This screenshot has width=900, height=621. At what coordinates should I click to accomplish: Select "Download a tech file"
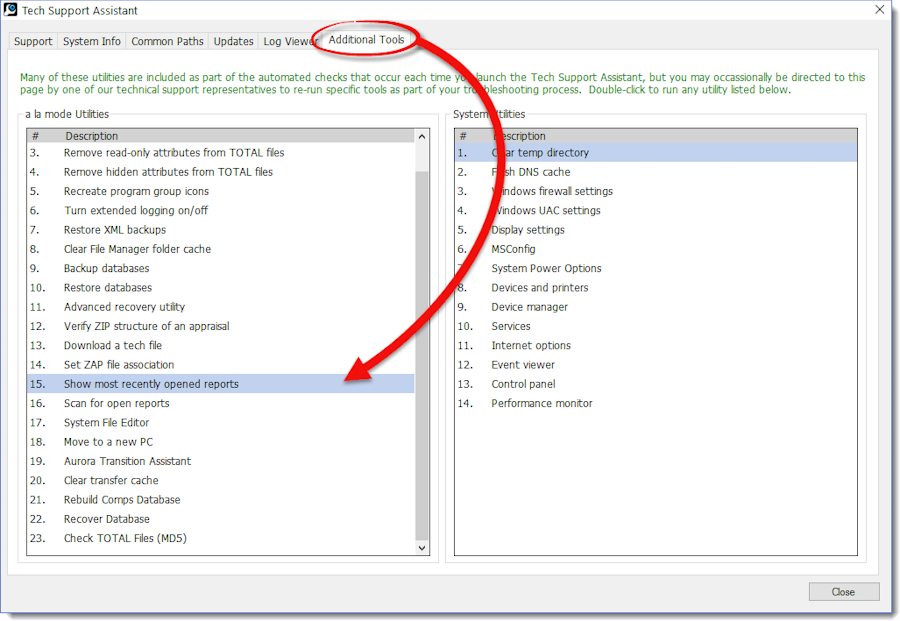pyautogui.click(x=220, y=346)
